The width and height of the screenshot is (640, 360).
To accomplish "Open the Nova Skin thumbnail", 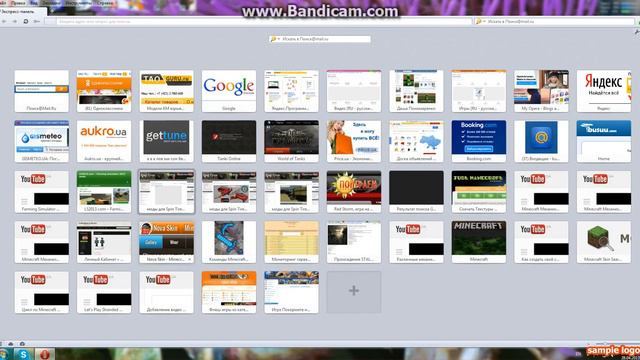I will 167,242.
